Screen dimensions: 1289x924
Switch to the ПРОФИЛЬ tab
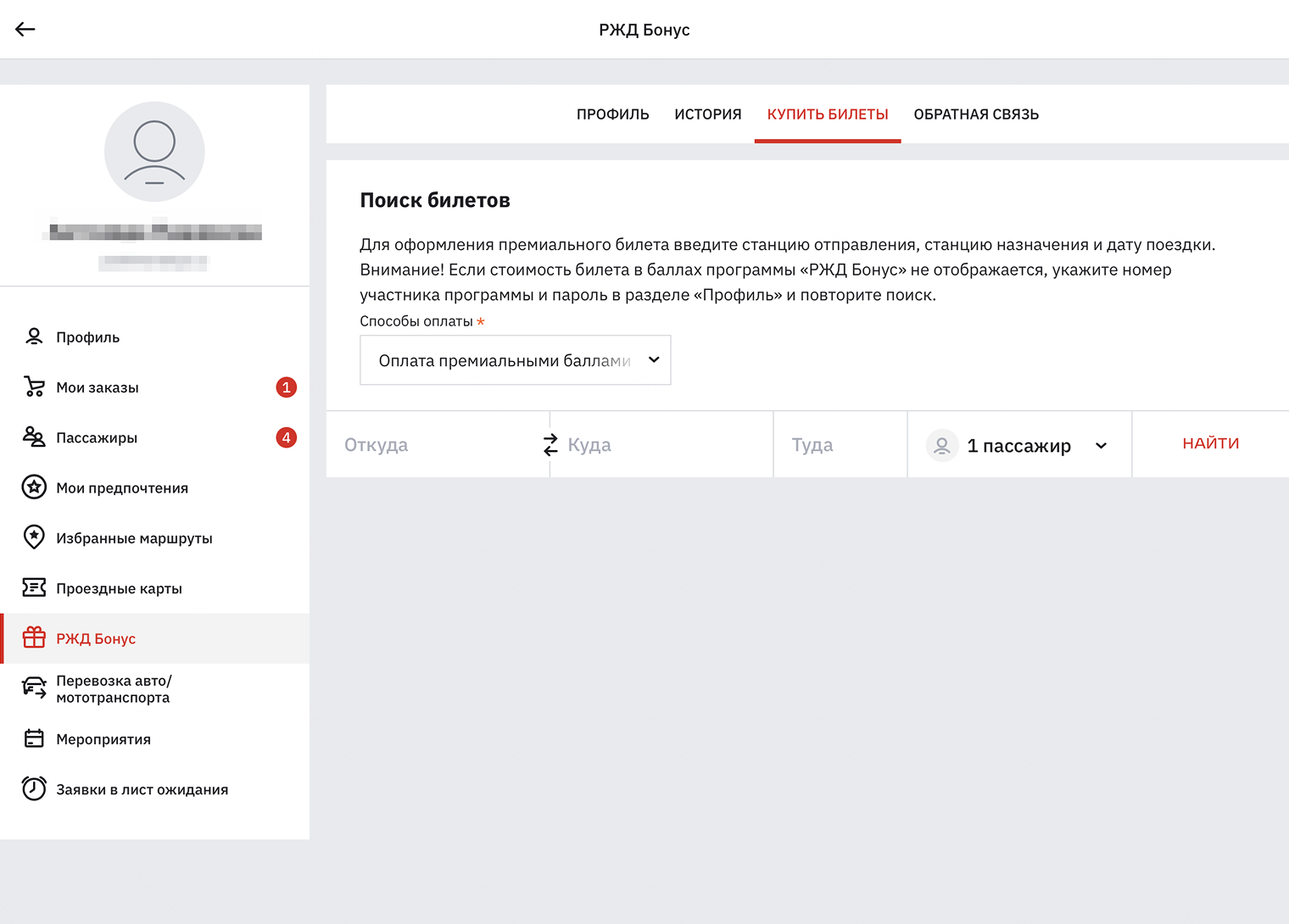point(612,114)
